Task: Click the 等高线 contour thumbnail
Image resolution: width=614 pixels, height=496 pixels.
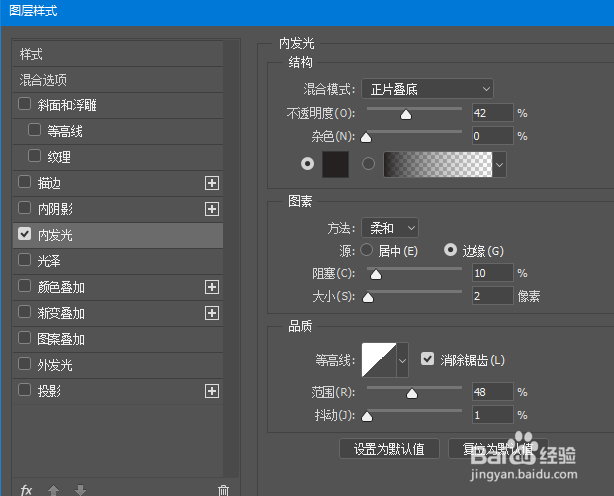Action: [x=379, y=360]
